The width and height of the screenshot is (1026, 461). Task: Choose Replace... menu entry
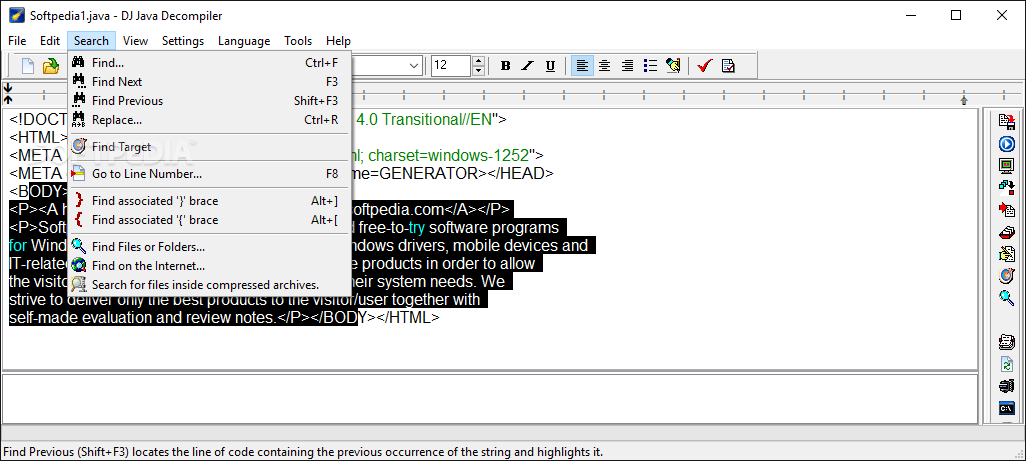pos(209,120)
